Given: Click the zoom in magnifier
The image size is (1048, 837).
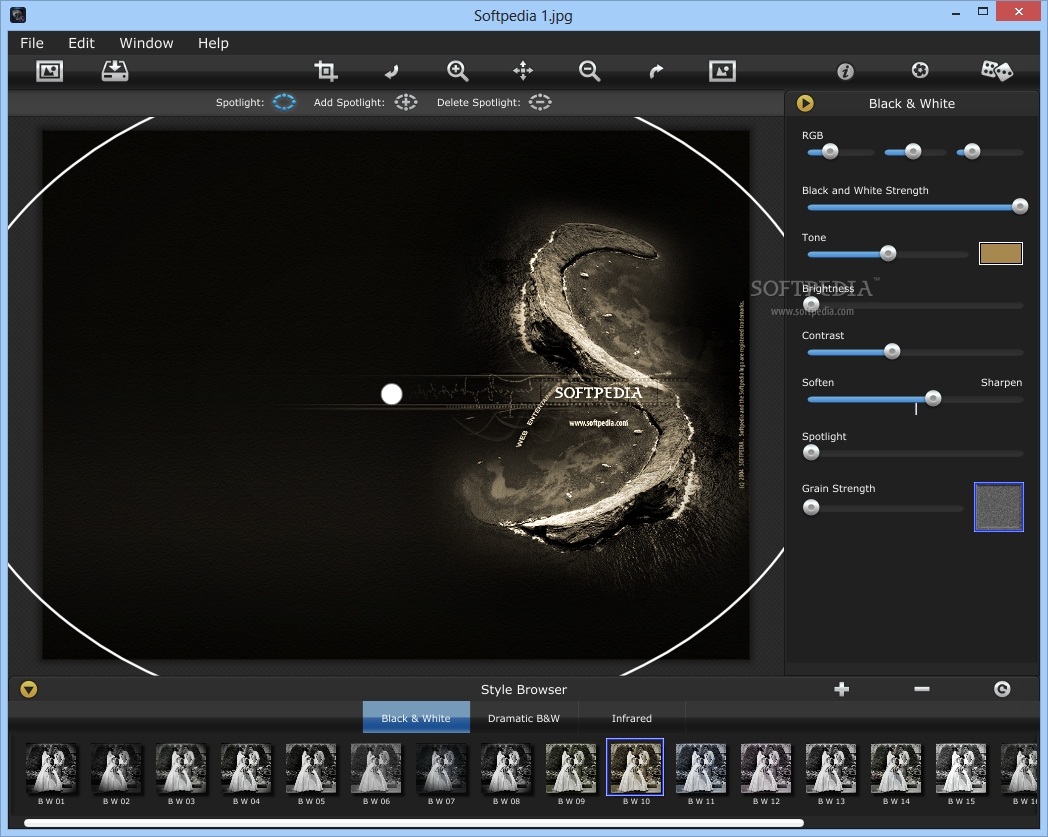Looking at the screenshot, I should point(457,71).
